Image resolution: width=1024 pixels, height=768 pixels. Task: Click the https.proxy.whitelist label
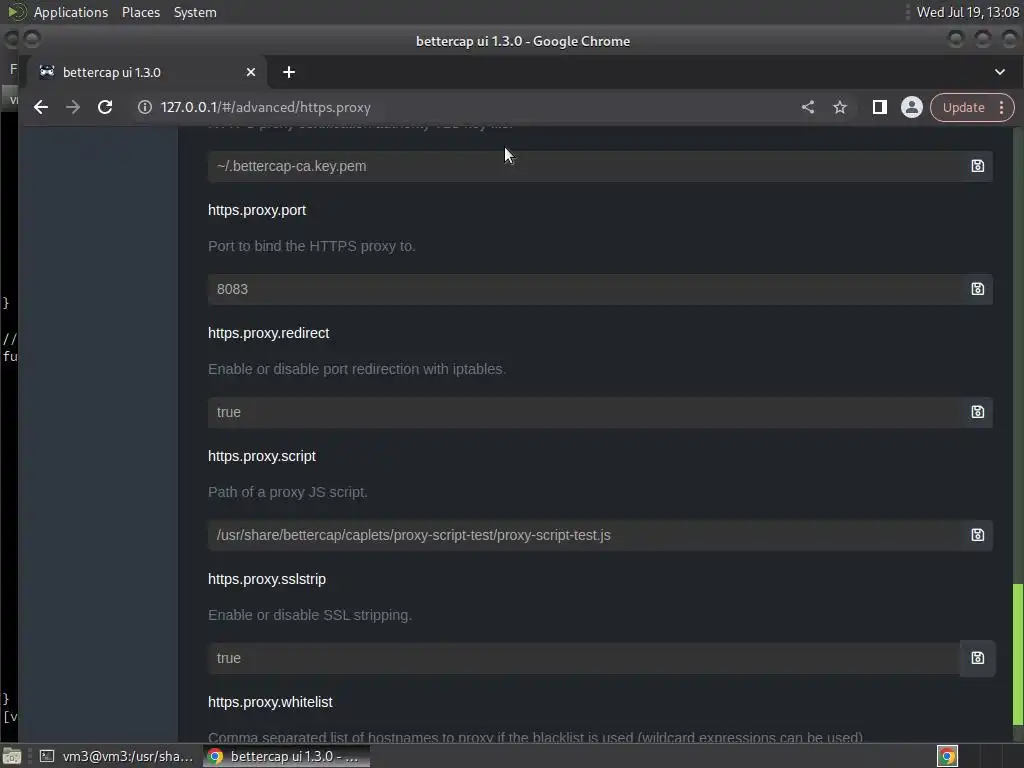point(270,702)
